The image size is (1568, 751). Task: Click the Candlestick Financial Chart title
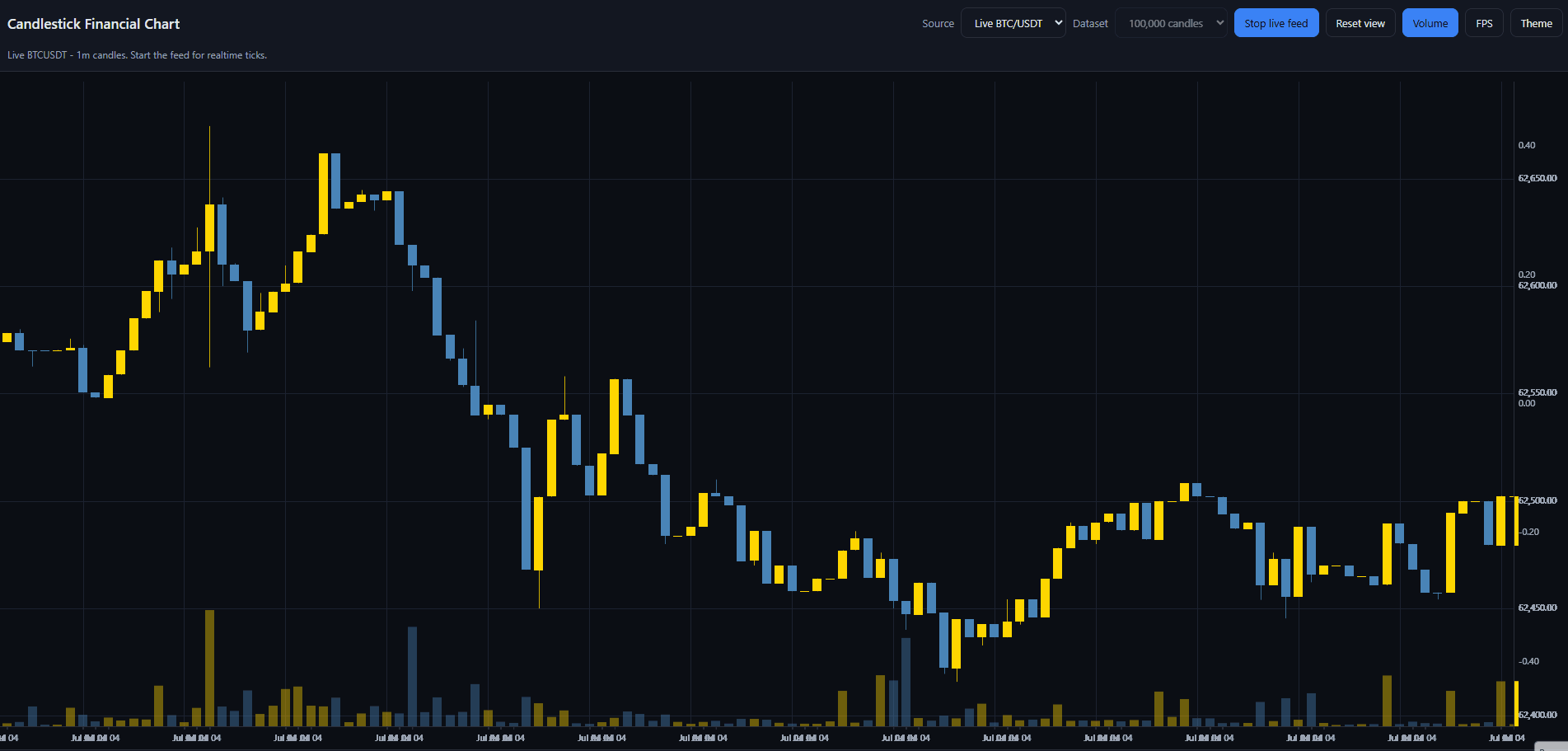tap(93, 24)
